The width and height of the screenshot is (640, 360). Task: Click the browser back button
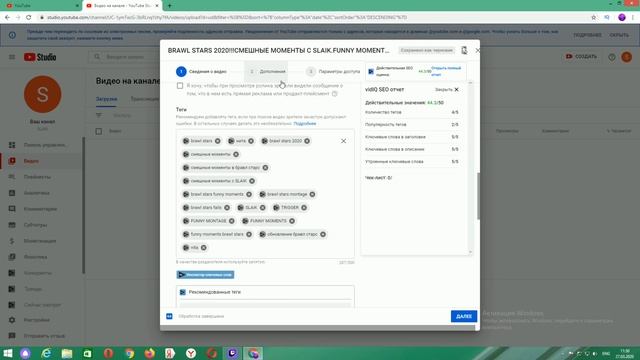click(7, 18)
